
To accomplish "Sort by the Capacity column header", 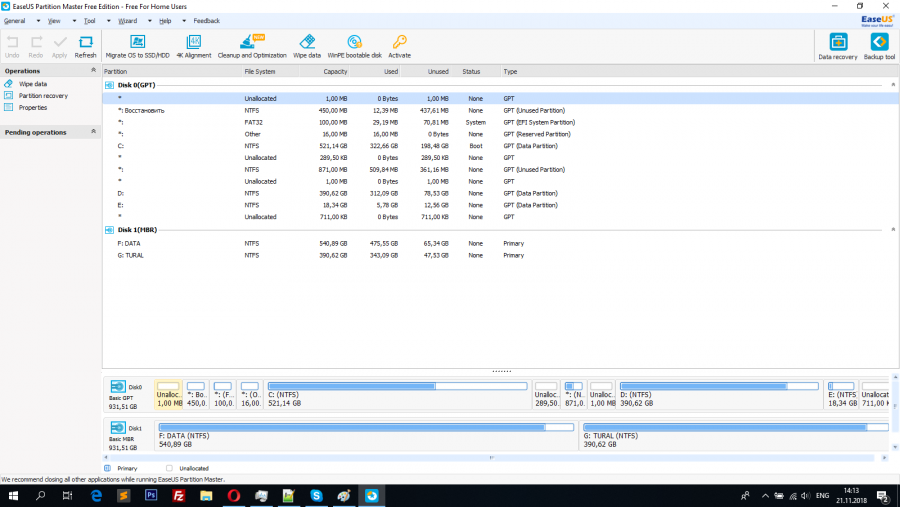I will [324, 72].
